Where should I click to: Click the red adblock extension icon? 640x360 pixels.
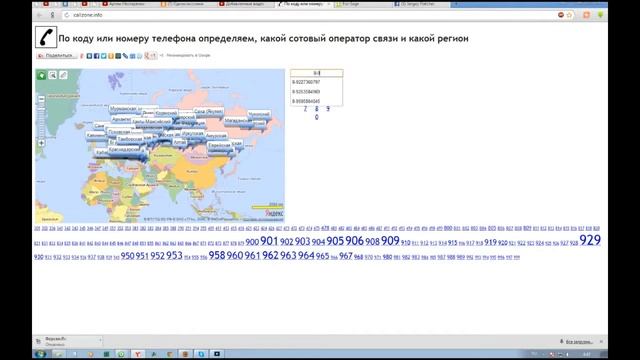point(561,15)
